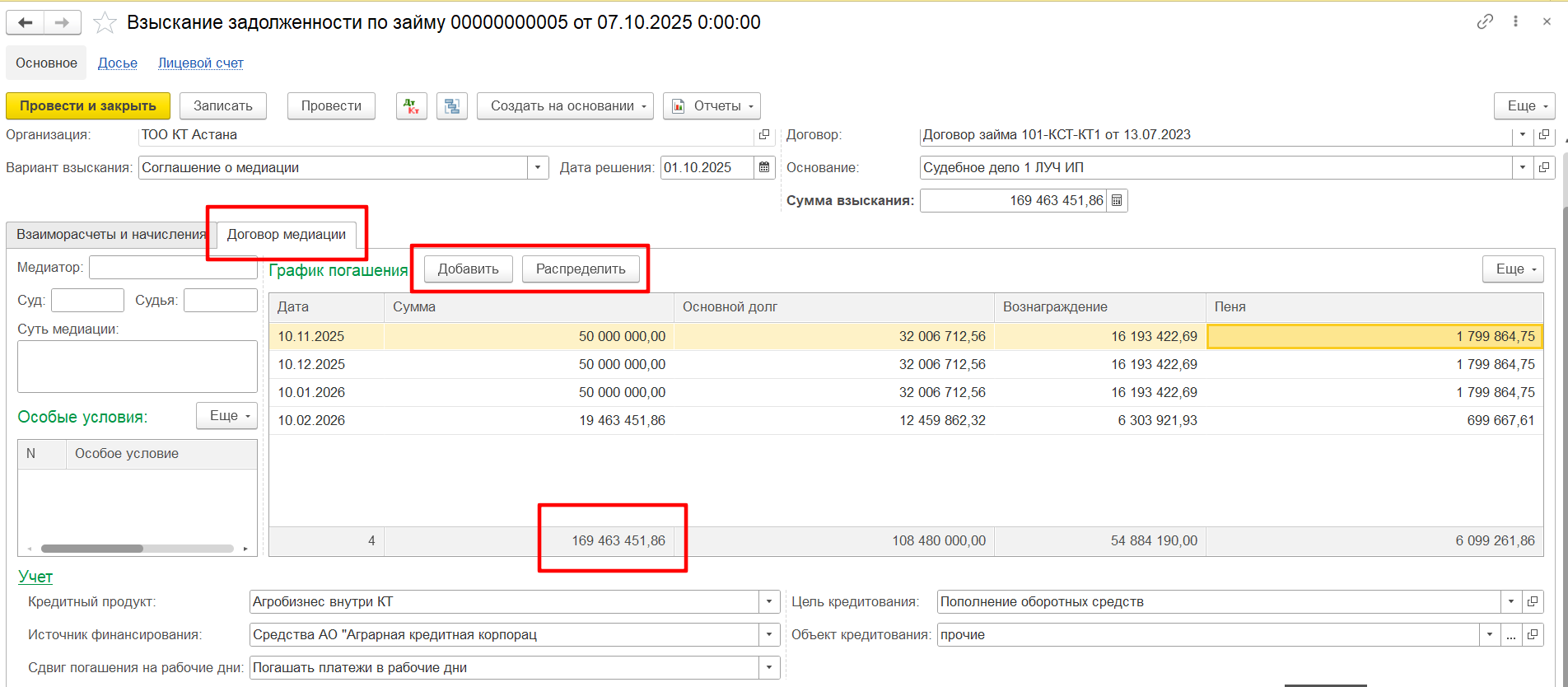Image resolution: width=1568 pixels, height=687 pixels.
Task: Open the Досье section
Action: (118, 63)
